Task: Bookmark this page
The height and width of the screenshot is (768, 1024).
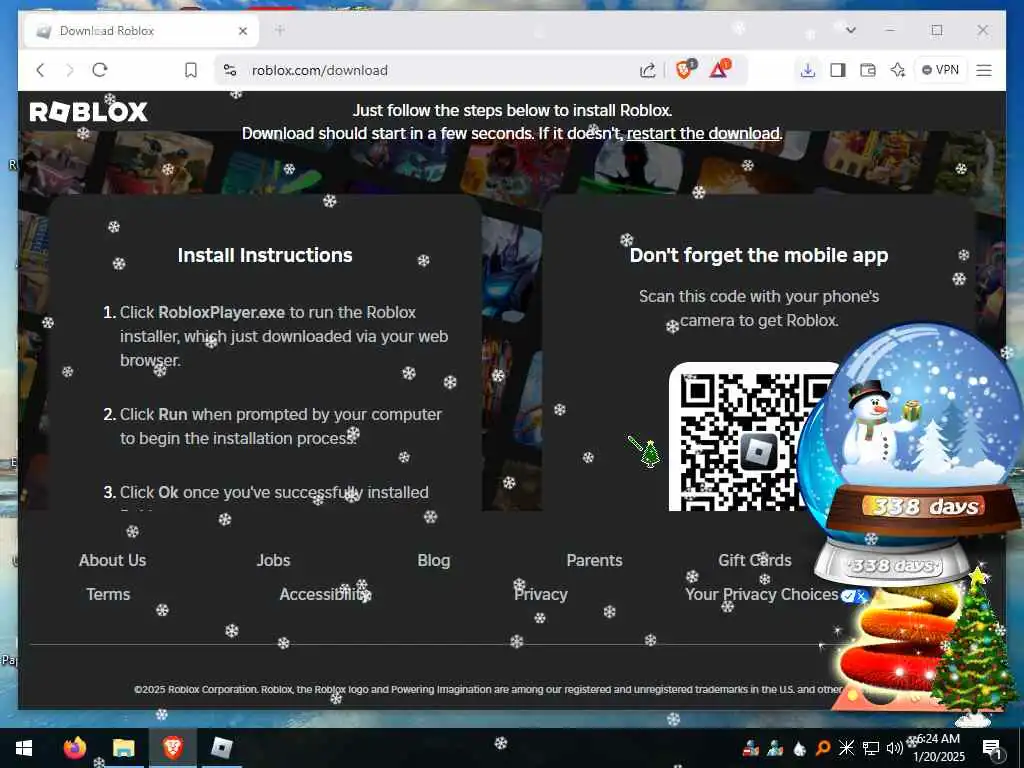Action: pyautogui.click(x=191, y=70)
